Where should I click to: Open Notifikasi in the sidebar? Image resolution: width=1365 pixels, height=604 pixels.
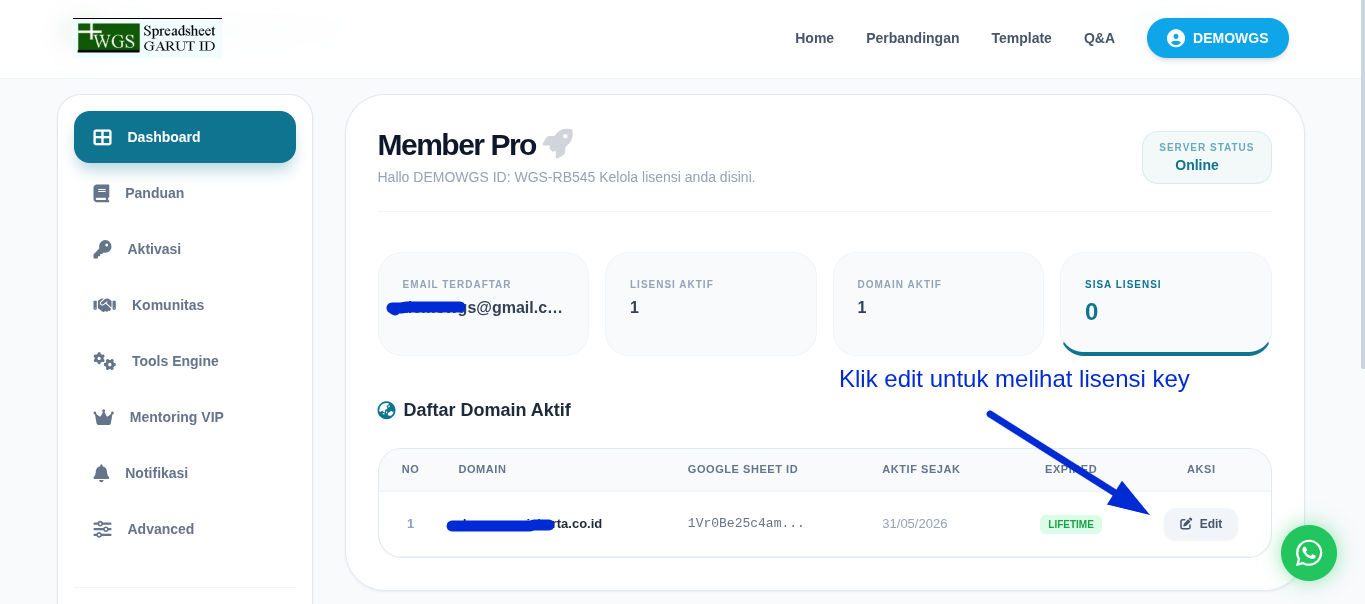pyautogui.click(x=185, y=473)
